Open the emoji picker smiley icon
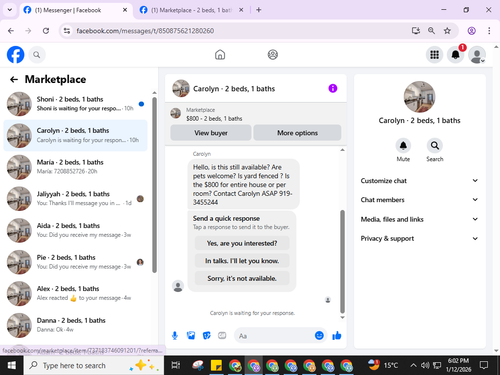This screenshot has height=375, width=500. 319,335
